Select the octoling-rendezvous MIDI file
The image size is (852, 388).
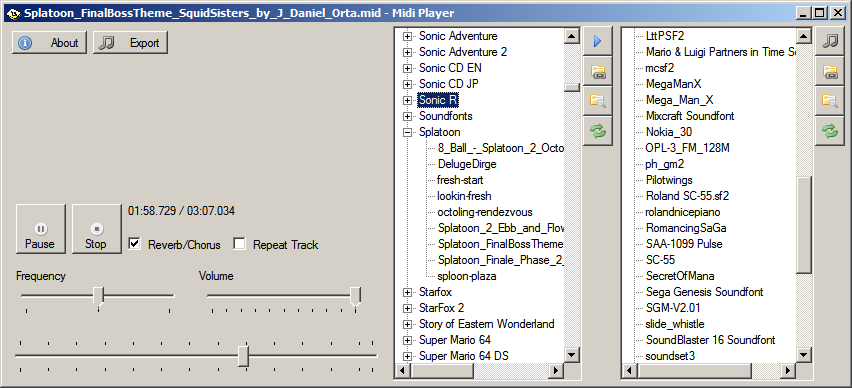(x=485, y=212)
